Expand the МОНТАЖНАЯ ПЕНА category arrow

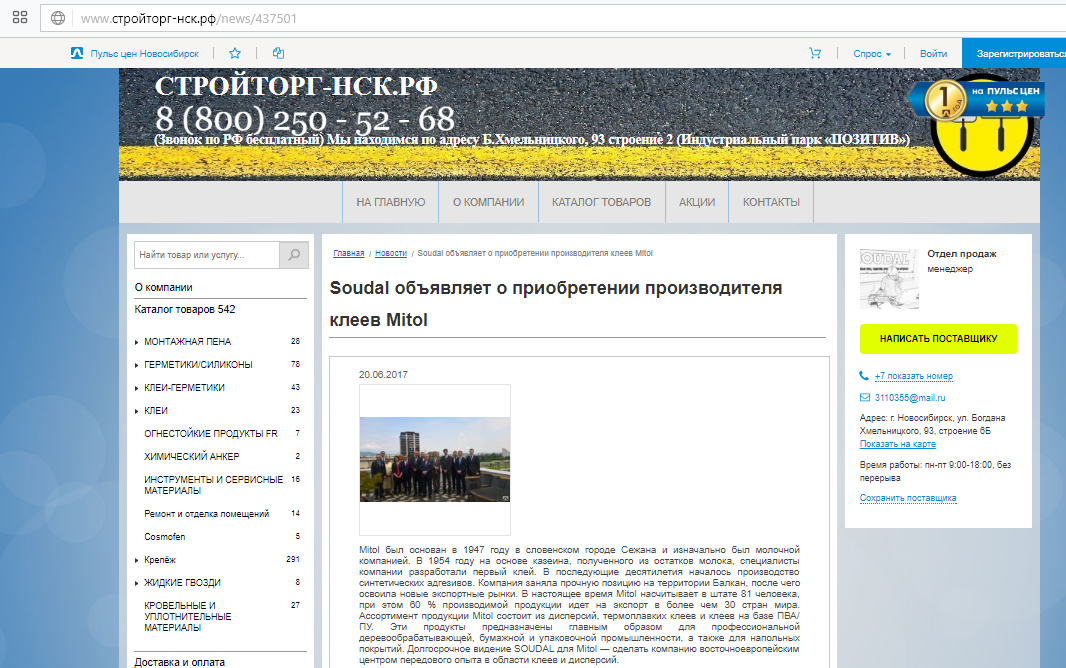137,342
